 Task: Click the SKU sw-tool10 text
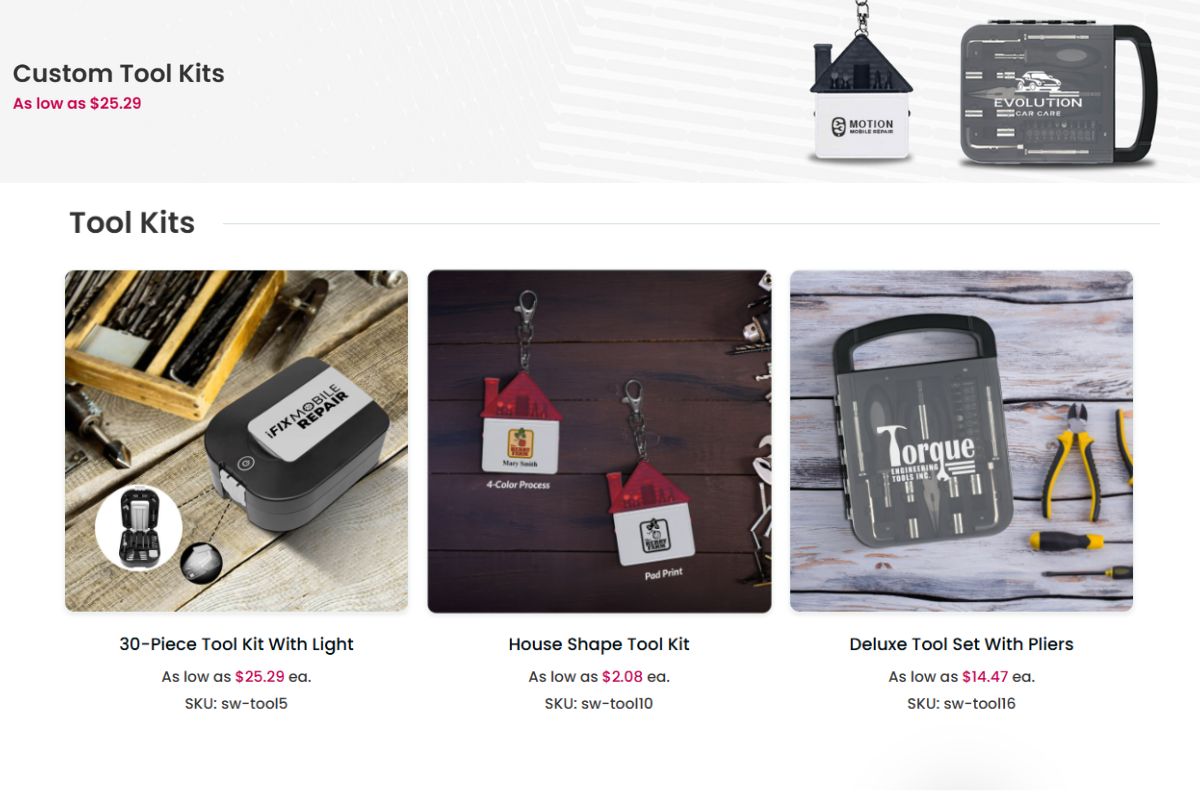(599, 703)
